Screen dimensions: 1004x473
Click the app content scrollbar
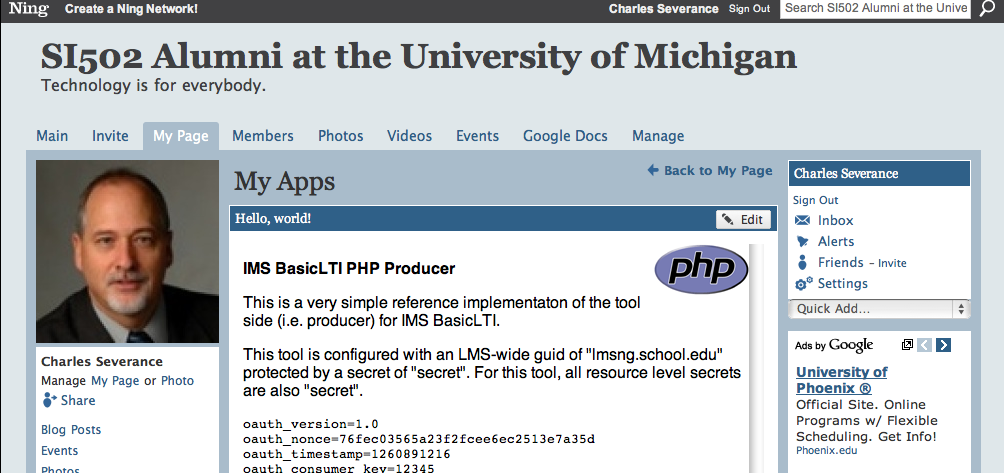pyautogui.click(x=756, y=358)
